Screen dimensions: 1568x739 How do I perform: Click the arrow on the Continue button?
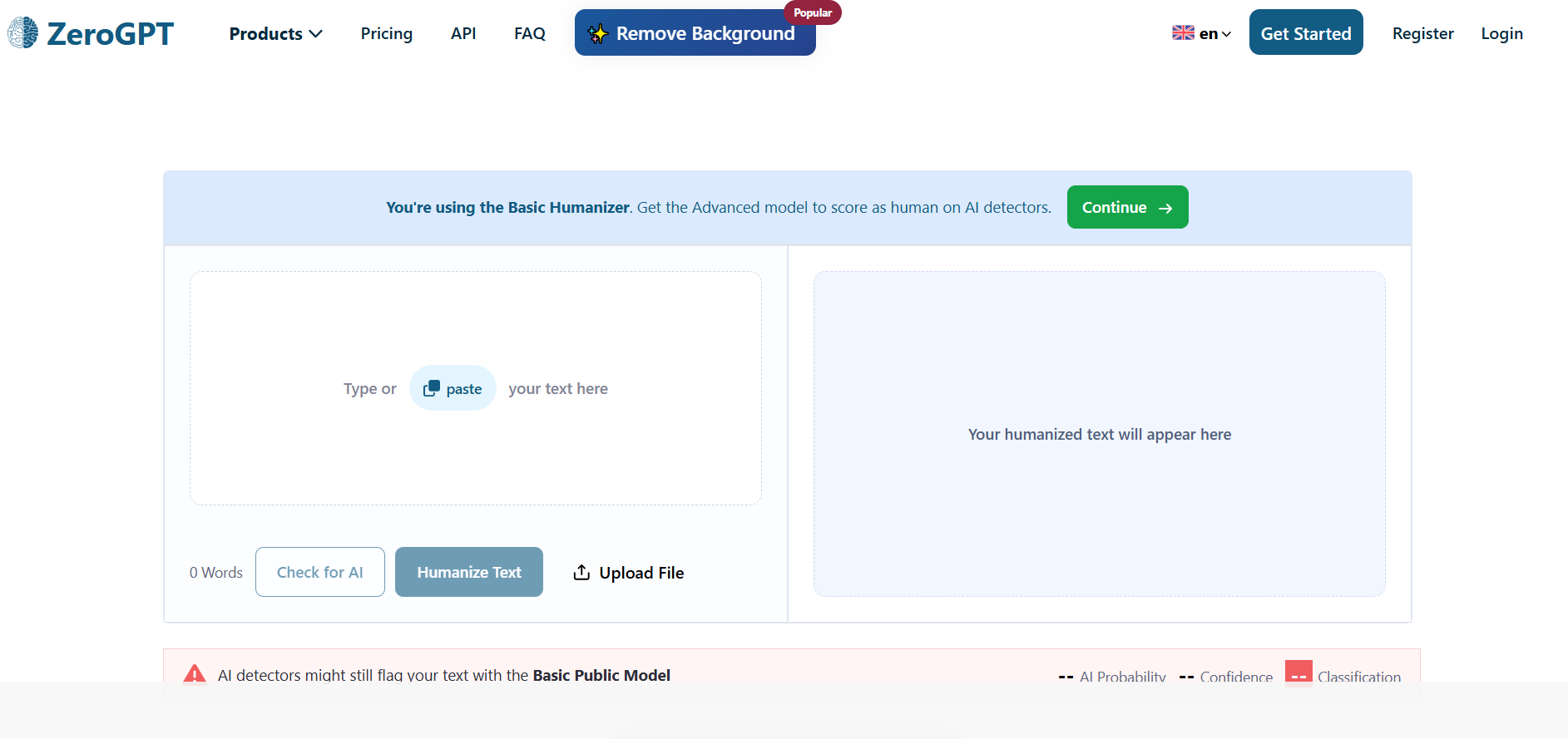1165,208
